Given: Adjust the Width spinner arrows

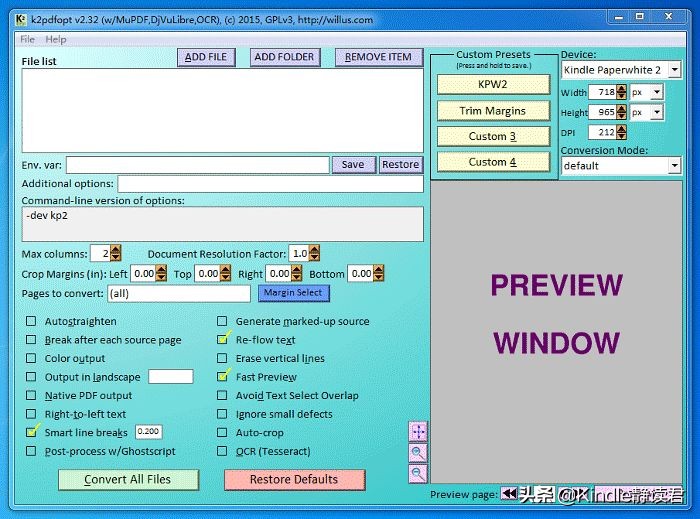Looking at the screenshot, I should click(621, 92).
